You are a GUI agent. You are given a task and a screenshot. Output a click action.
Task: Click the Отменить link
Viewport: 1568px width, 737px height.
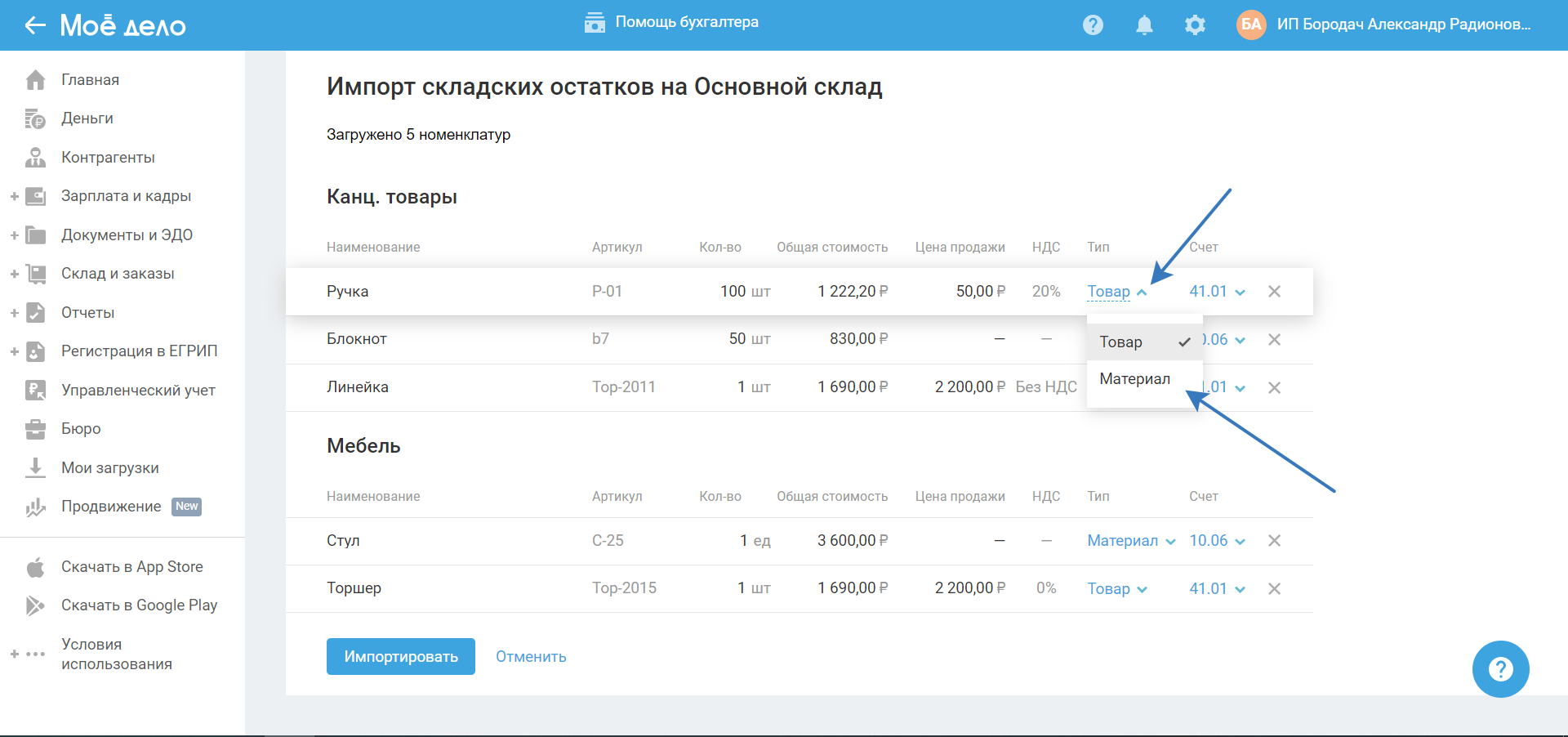click(x=531, y=657)
